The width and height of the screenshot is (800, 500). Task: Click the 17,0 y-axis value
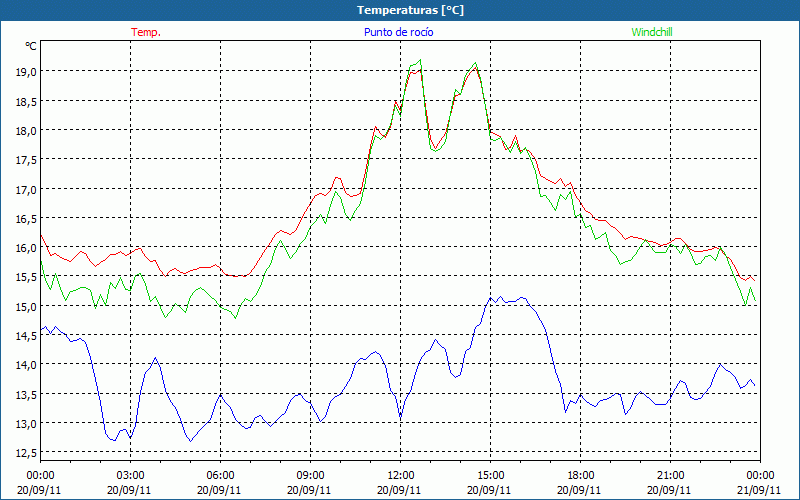pos(27,189)
